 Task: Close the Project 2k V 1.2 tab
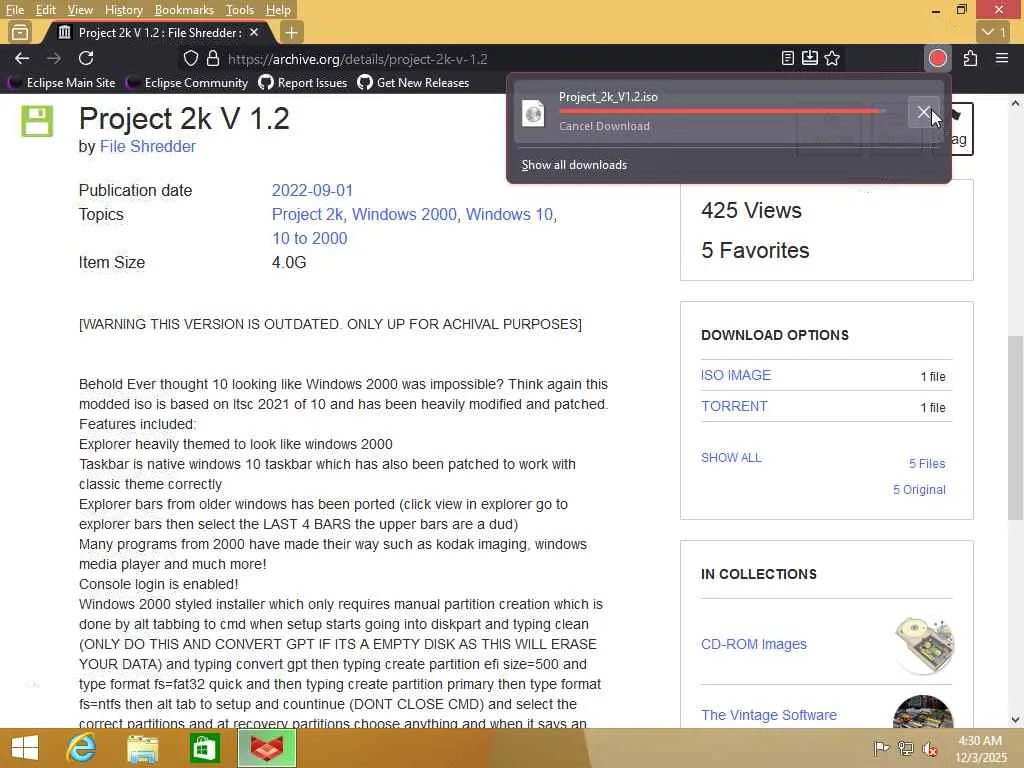tap(254, 32)
